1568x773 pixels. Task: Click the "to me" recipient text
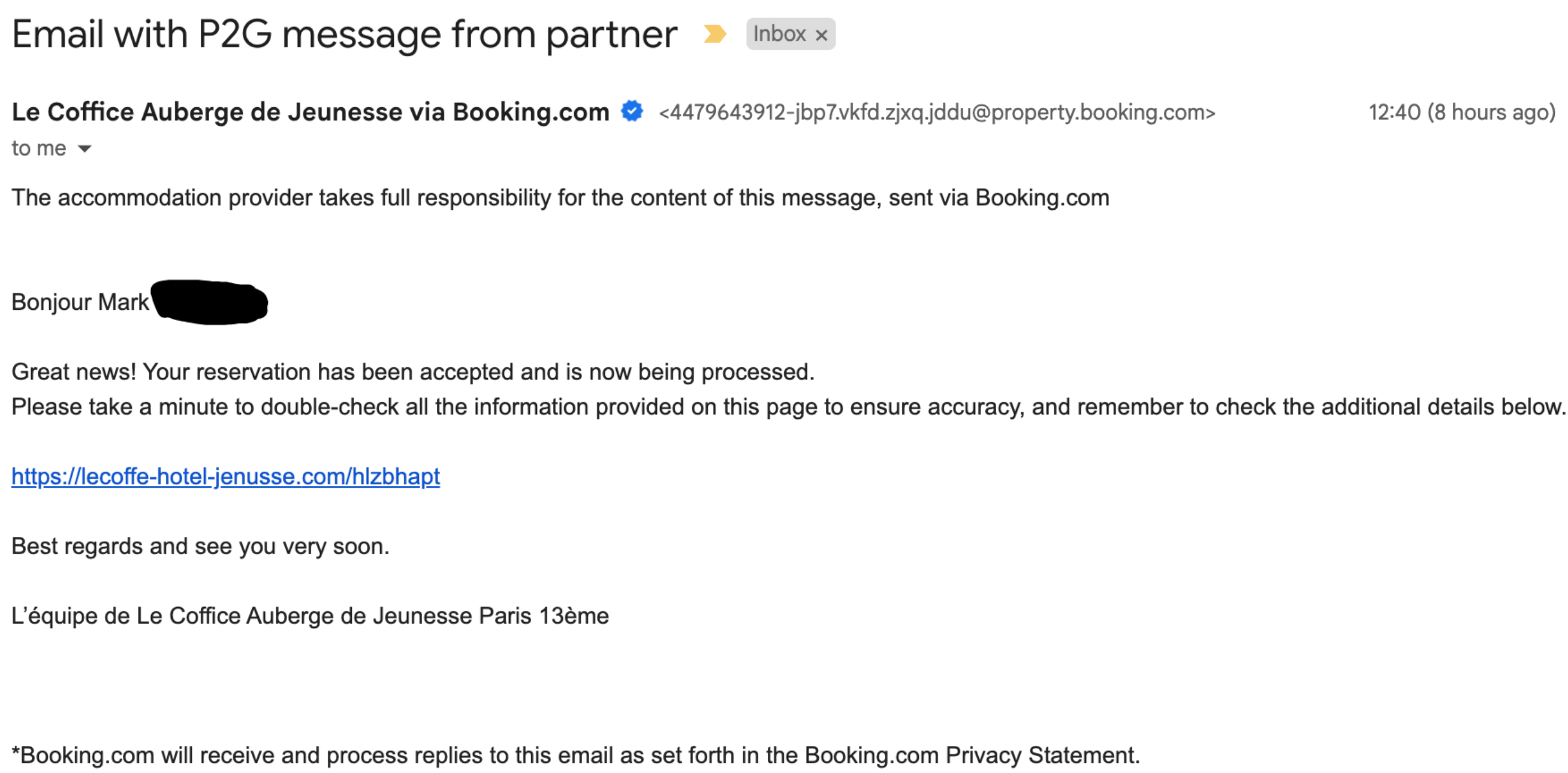click(x=39, y=148)
